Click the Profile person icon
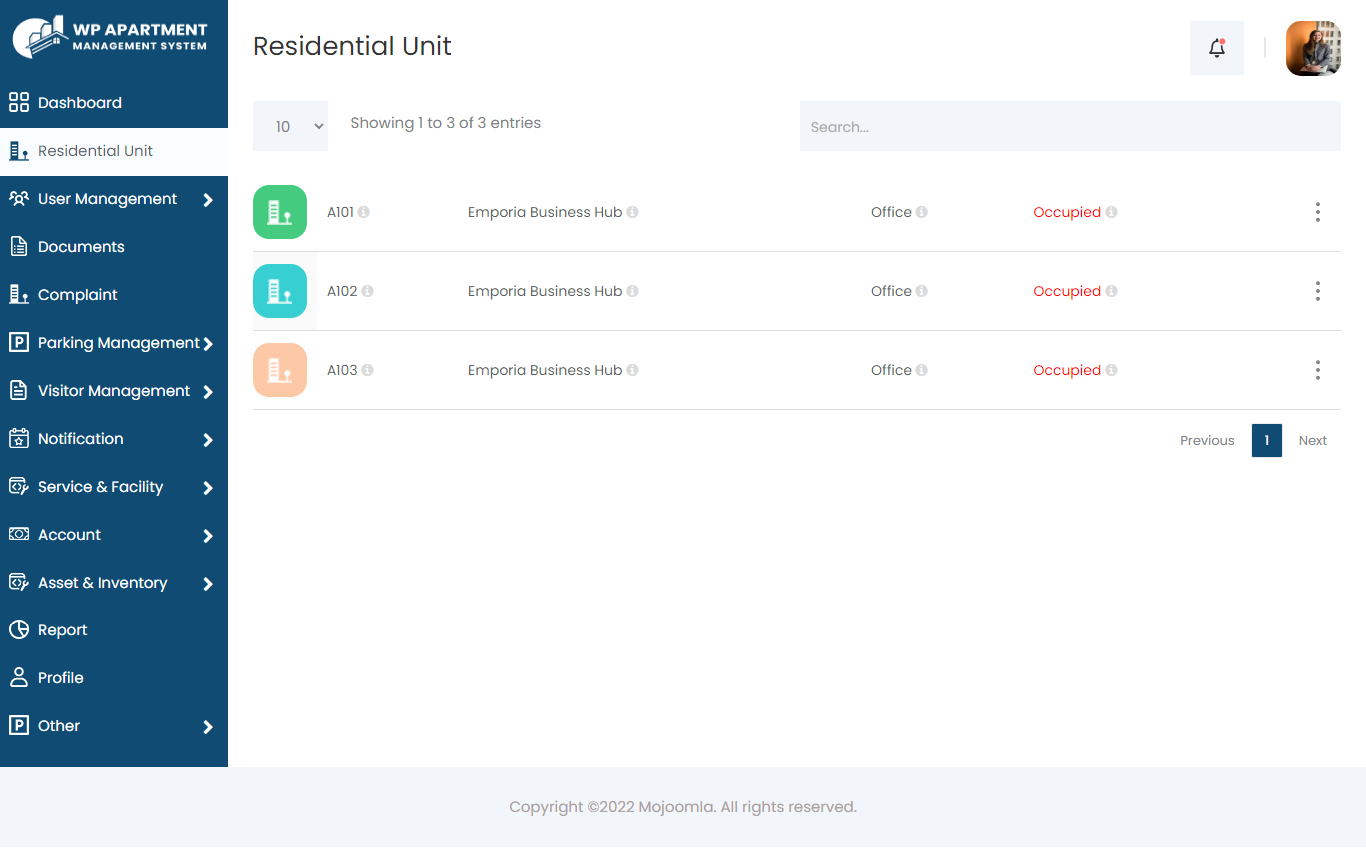Viewport: 1366px width, 848px height. click(18, 677)
